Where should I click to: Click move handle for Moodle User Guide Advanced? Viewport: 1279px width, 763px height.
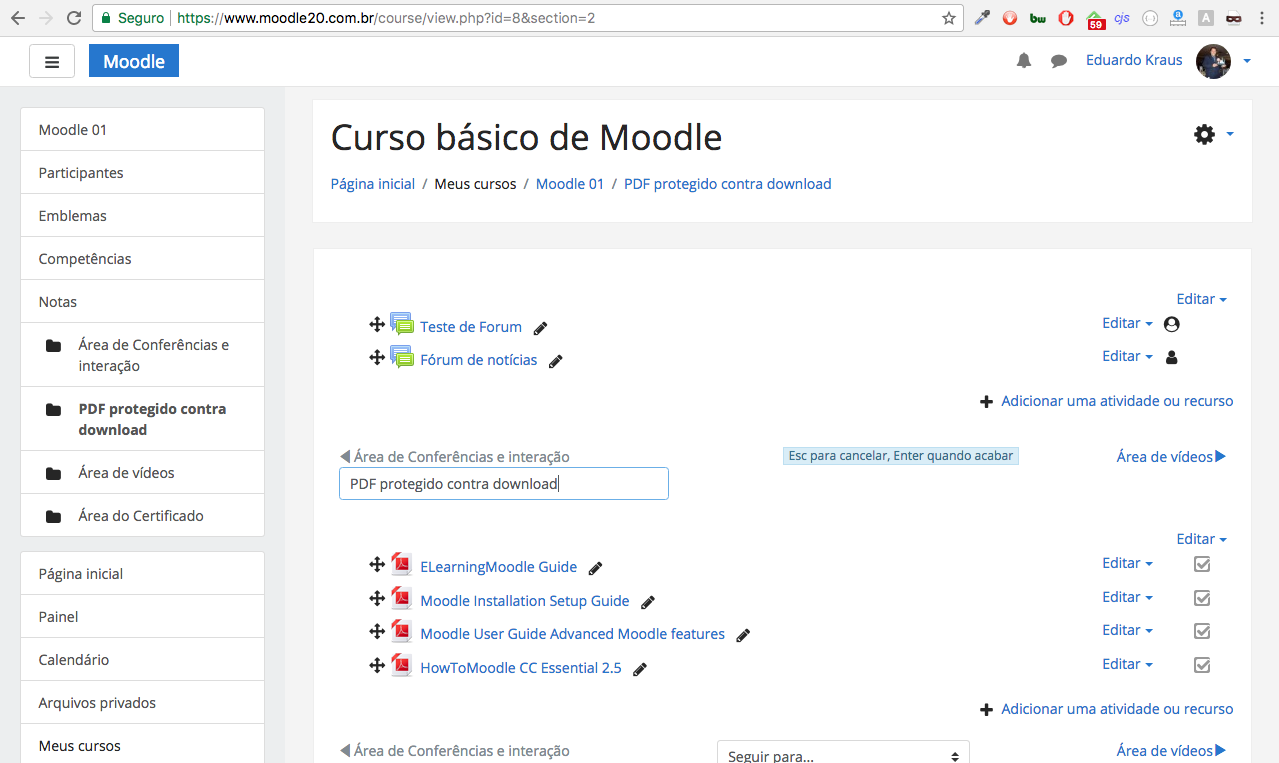377,631
